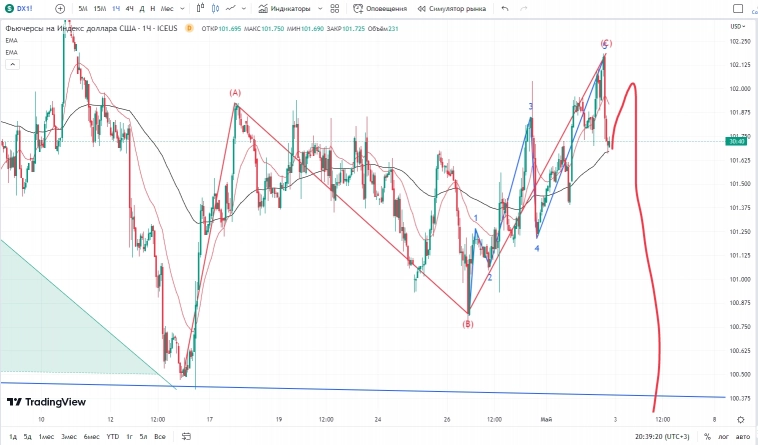Open the indicator templates grid icon
The image size is (758, 445).
(x=335, y=9)
